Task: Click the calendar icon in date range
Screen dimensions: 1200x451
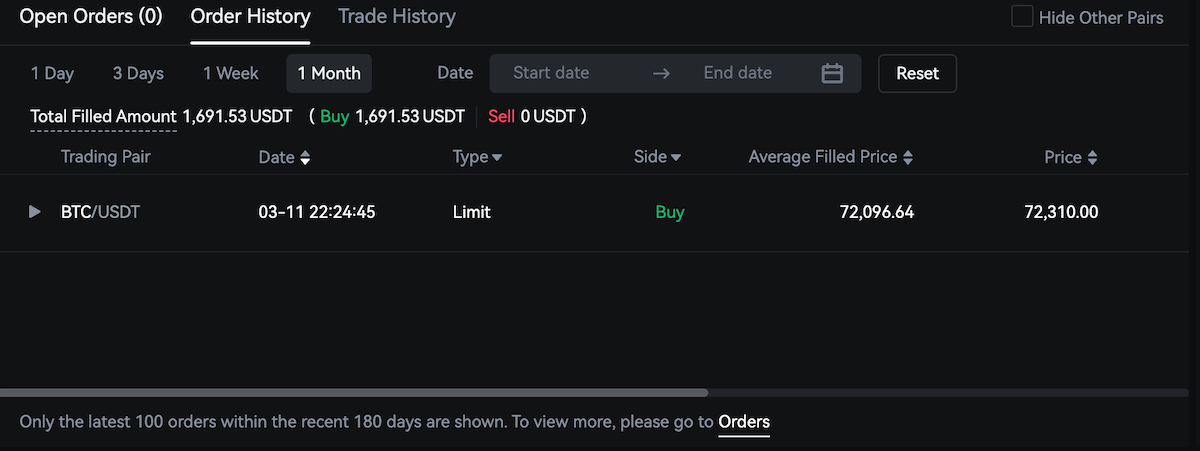Action: click(x=832, y=73)
